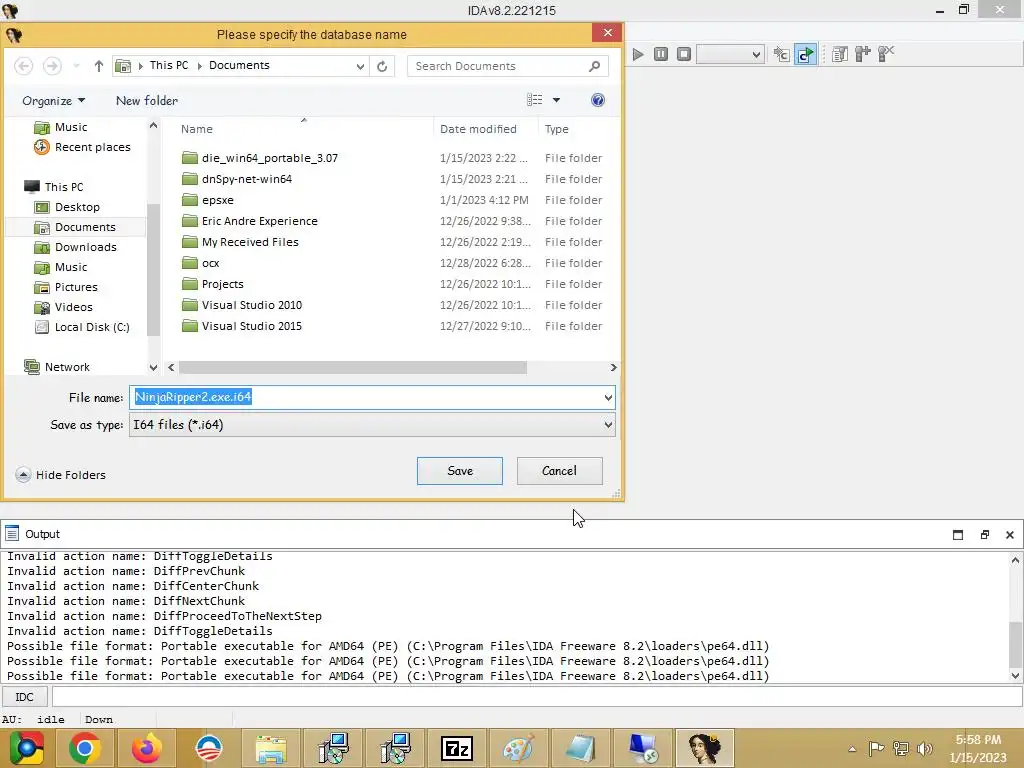The image size is (1024, 768).
Task: Open recent locations dropdown arrow
Action: (76, 66)
